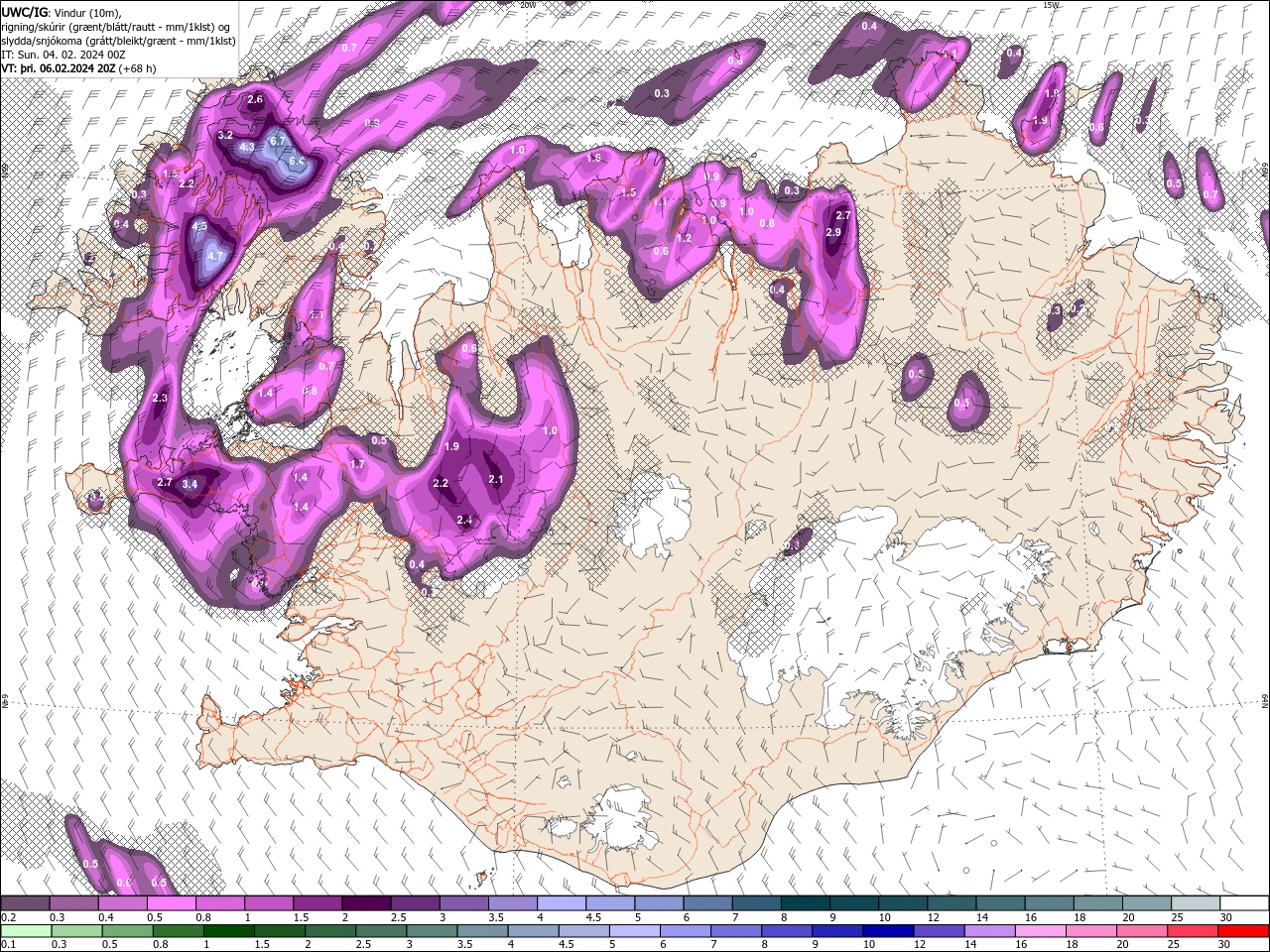
Task: Click the 2.9 value label in north
Action: (x=833, y=232)
